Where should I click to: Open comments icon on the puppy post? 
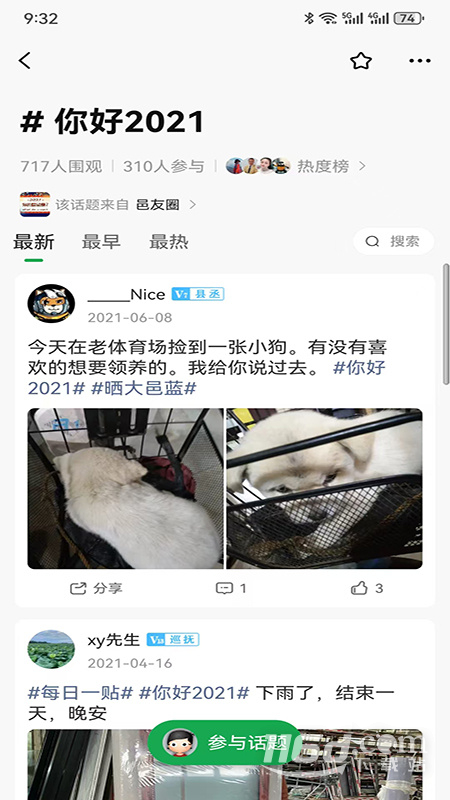click(x=224, y=588)
